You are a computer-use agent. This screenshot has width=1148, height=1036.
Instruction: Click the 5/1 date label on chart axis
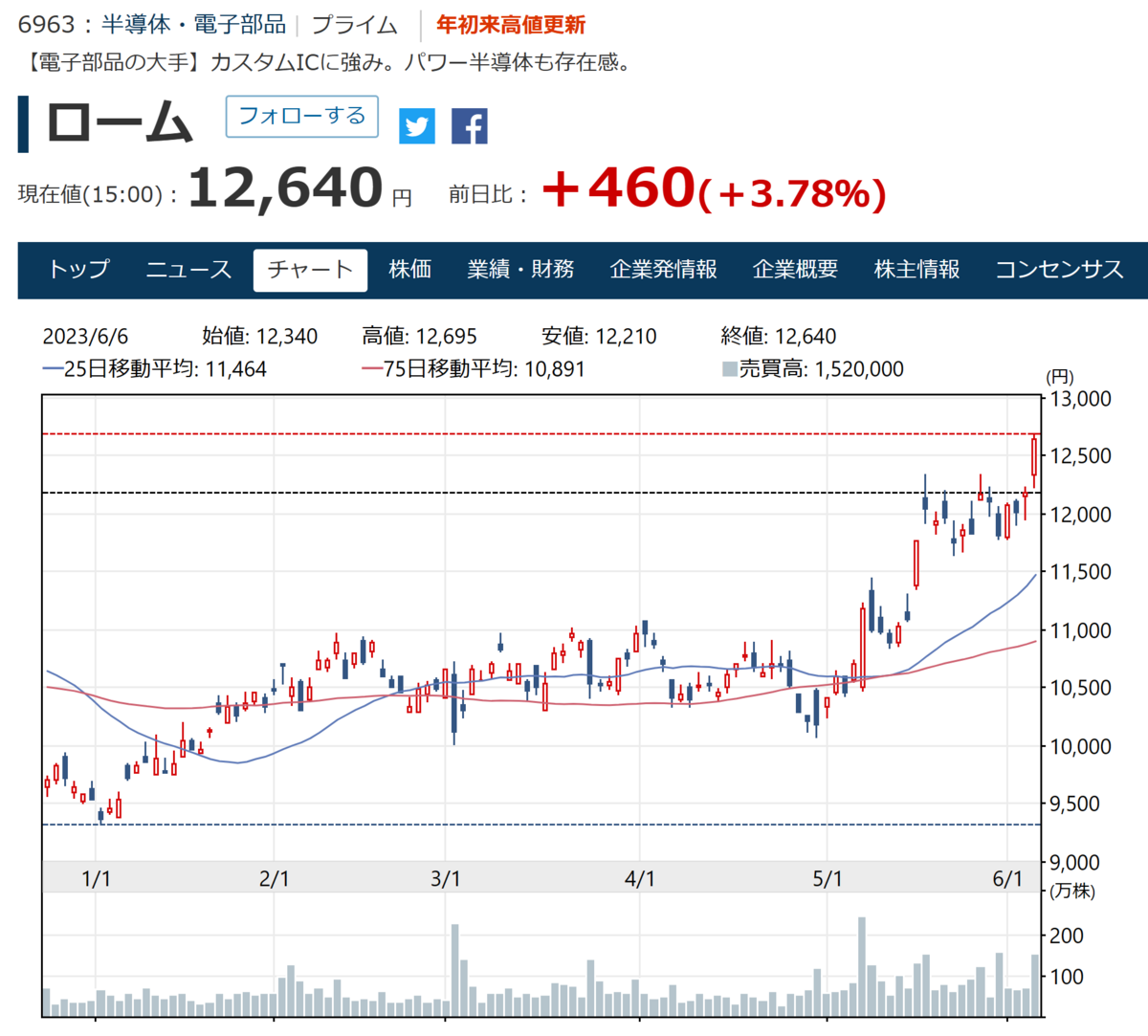tap(828, 879)
